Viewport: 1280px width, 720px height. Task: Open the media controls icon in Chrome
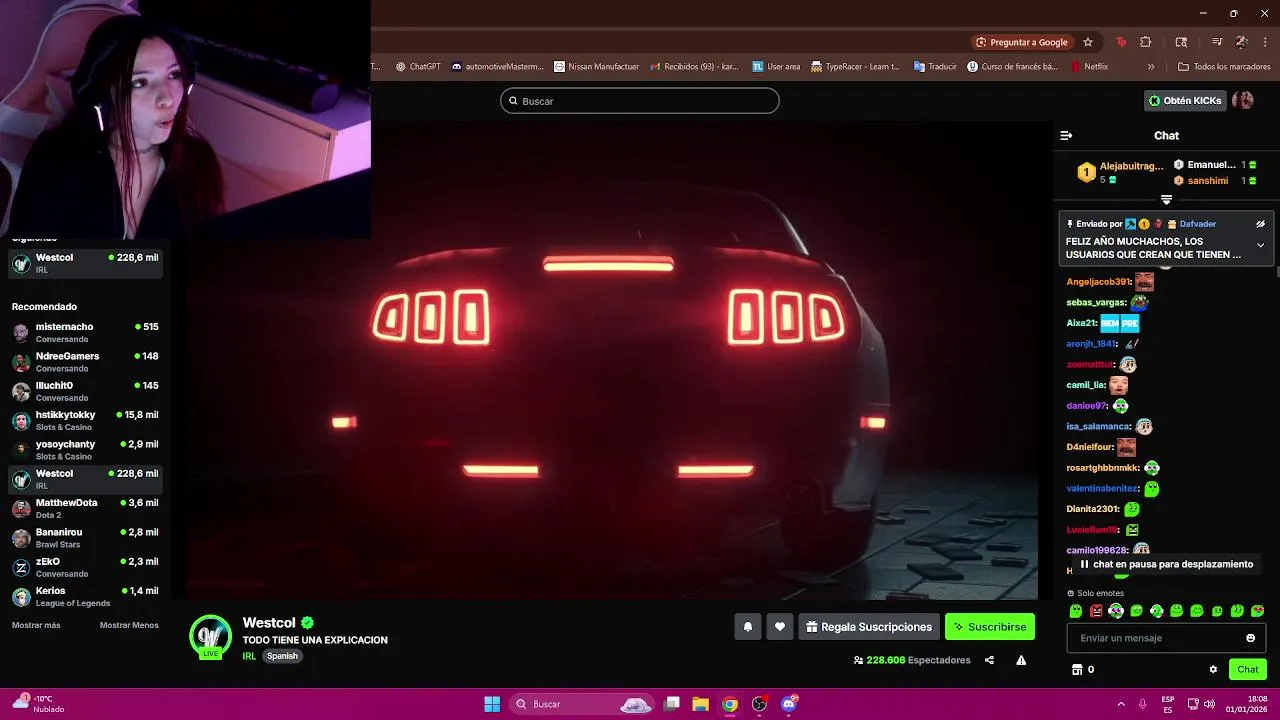click(x=1217, y=42)
